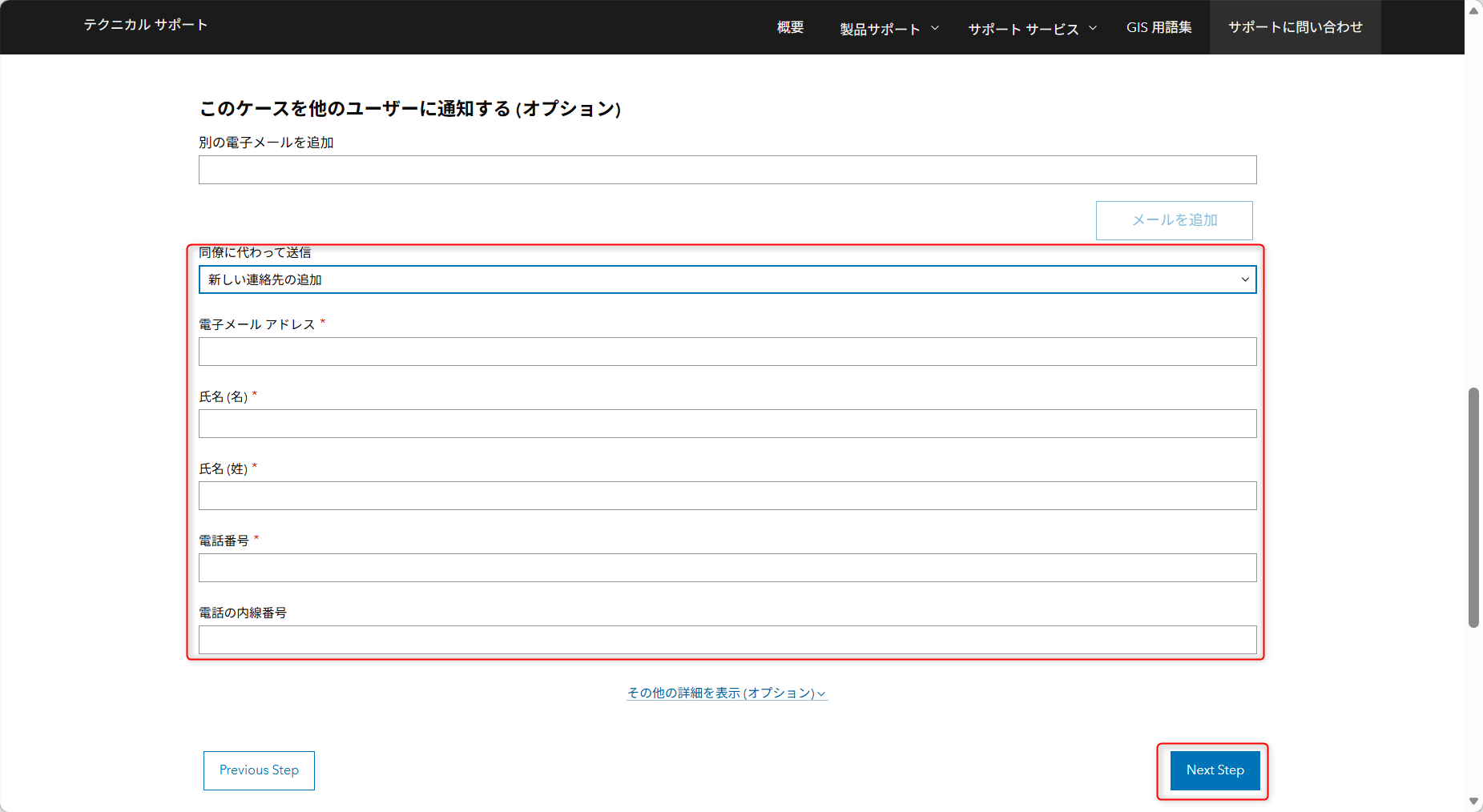Click the Previous Step button
The image size is (1483, 812).
[259, 770]
